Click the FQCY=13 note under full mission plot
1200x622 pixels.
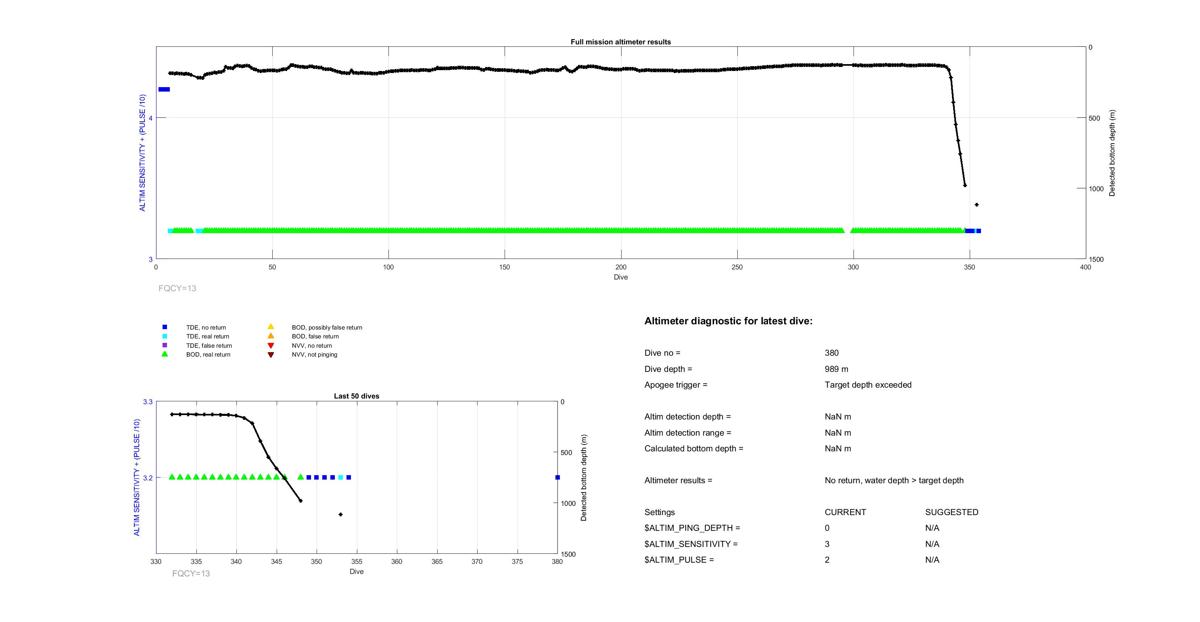coord(177,288)
